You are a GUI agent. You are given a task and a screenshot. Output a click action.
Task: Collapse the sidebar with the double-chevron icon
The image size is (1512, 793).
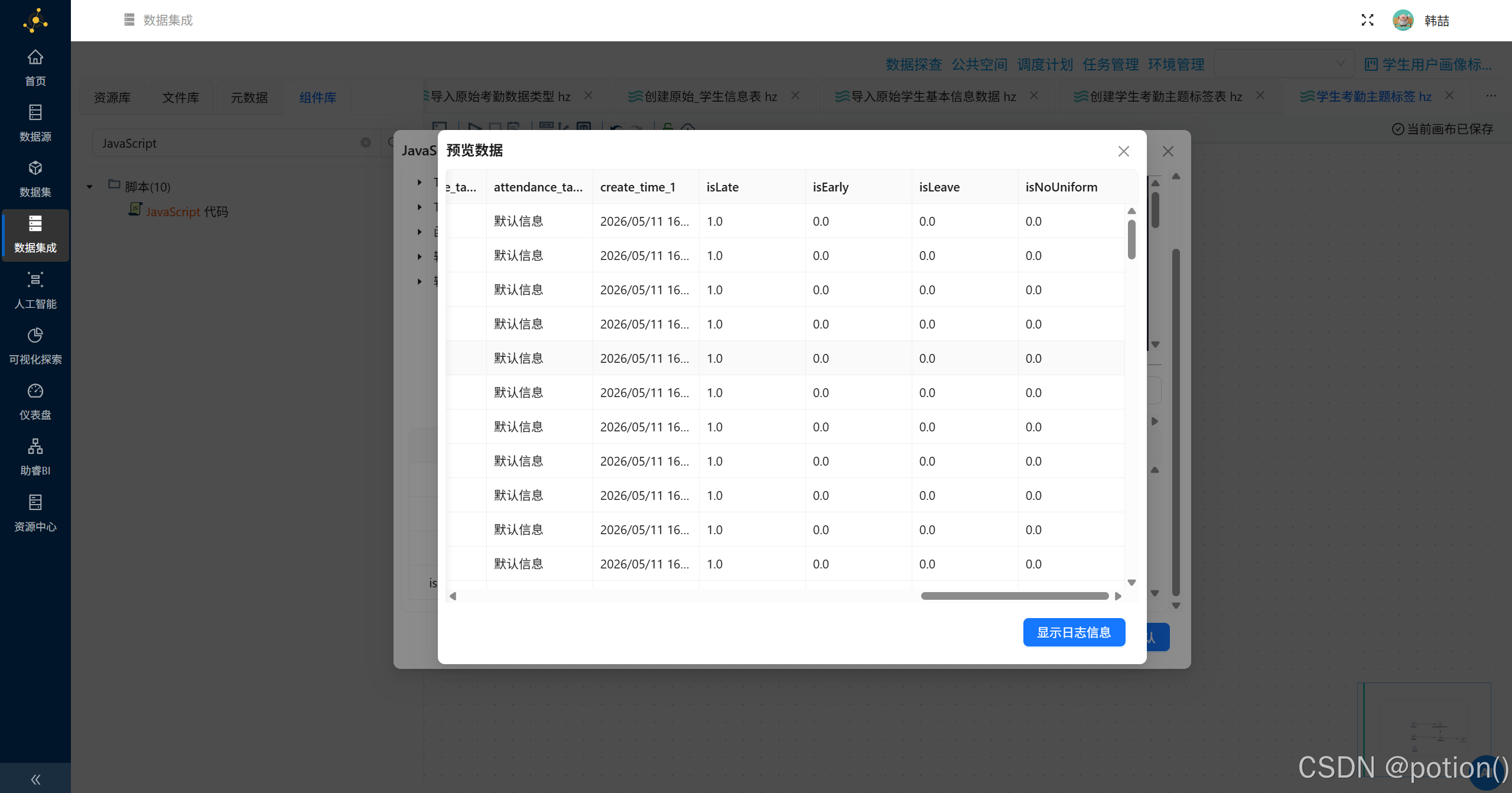(35, 779)
